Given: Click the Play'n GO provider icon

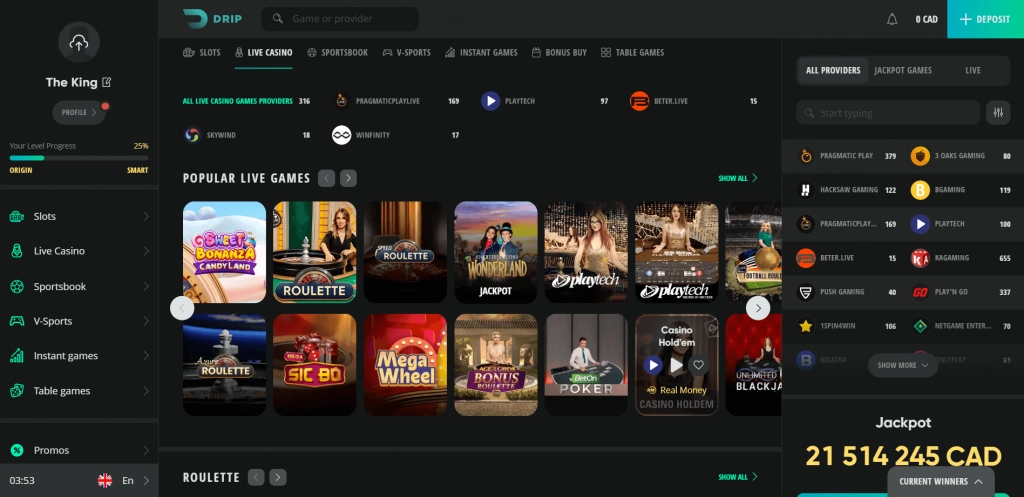Looking at the screenshot, I should tap(920, 292).
